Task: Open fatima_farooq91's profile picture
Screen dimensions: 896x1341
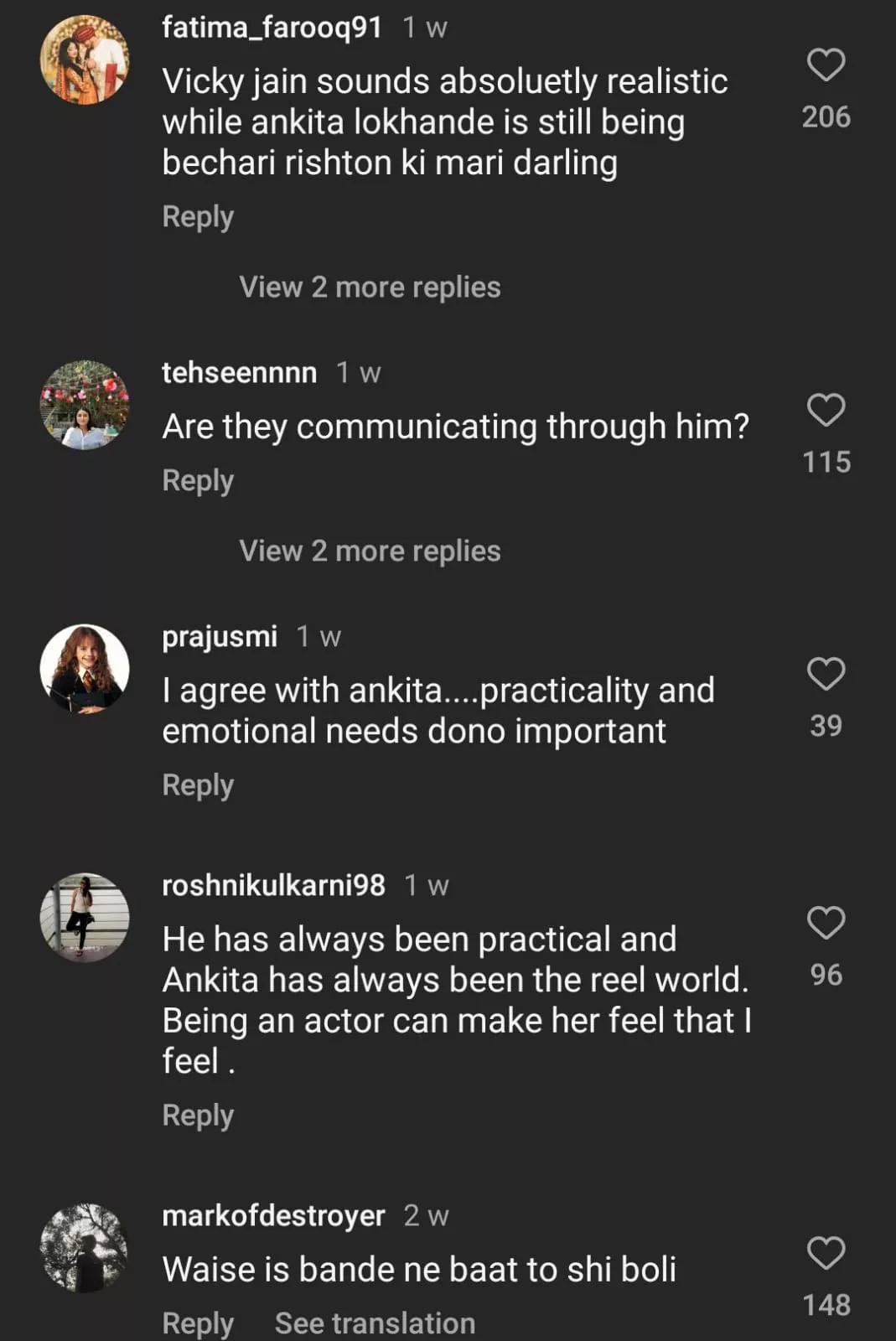Action: point(85,60)
